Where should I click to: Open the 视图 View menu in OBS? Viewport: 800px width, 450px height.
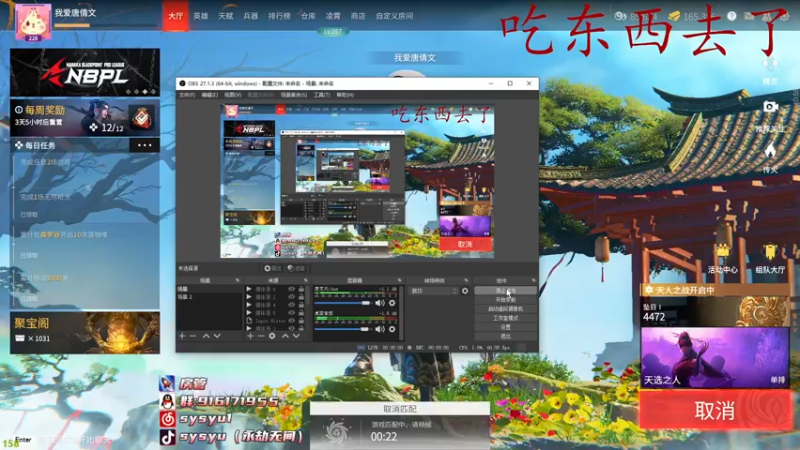pos(232,95)
